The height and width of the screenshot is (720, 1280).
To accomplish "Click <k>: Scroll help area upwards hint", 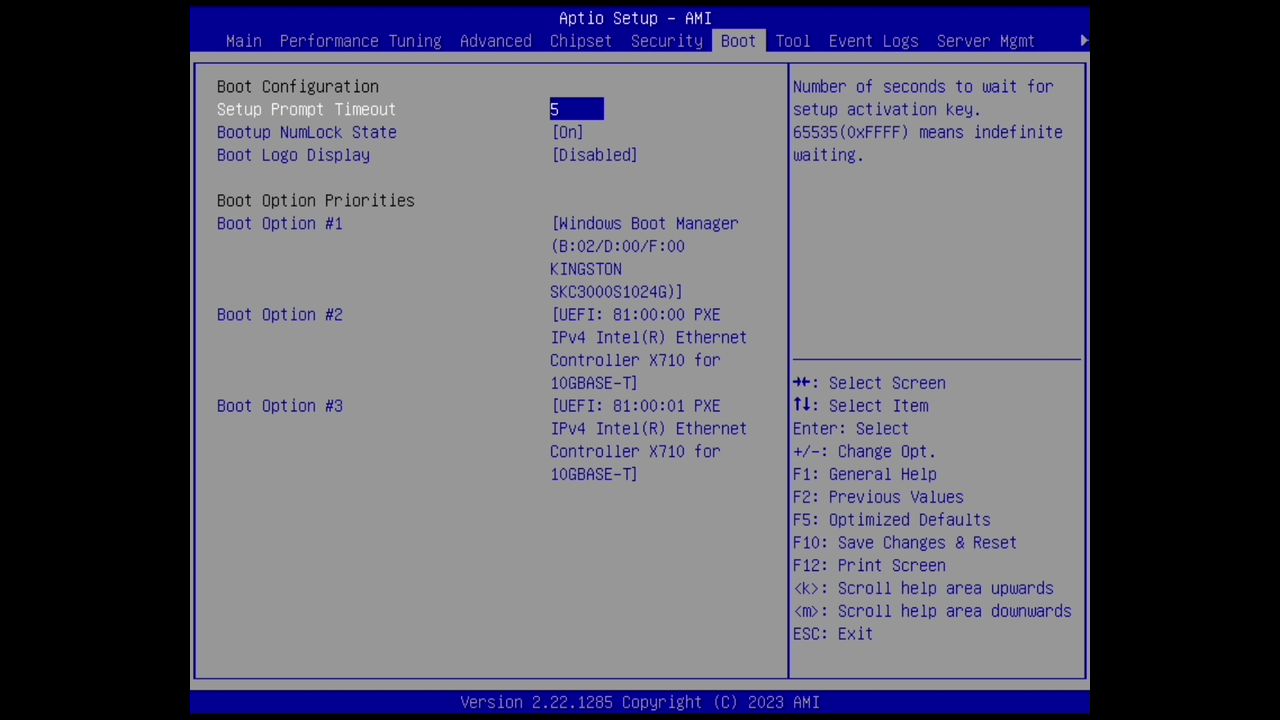I will click(x=923, y=588).
